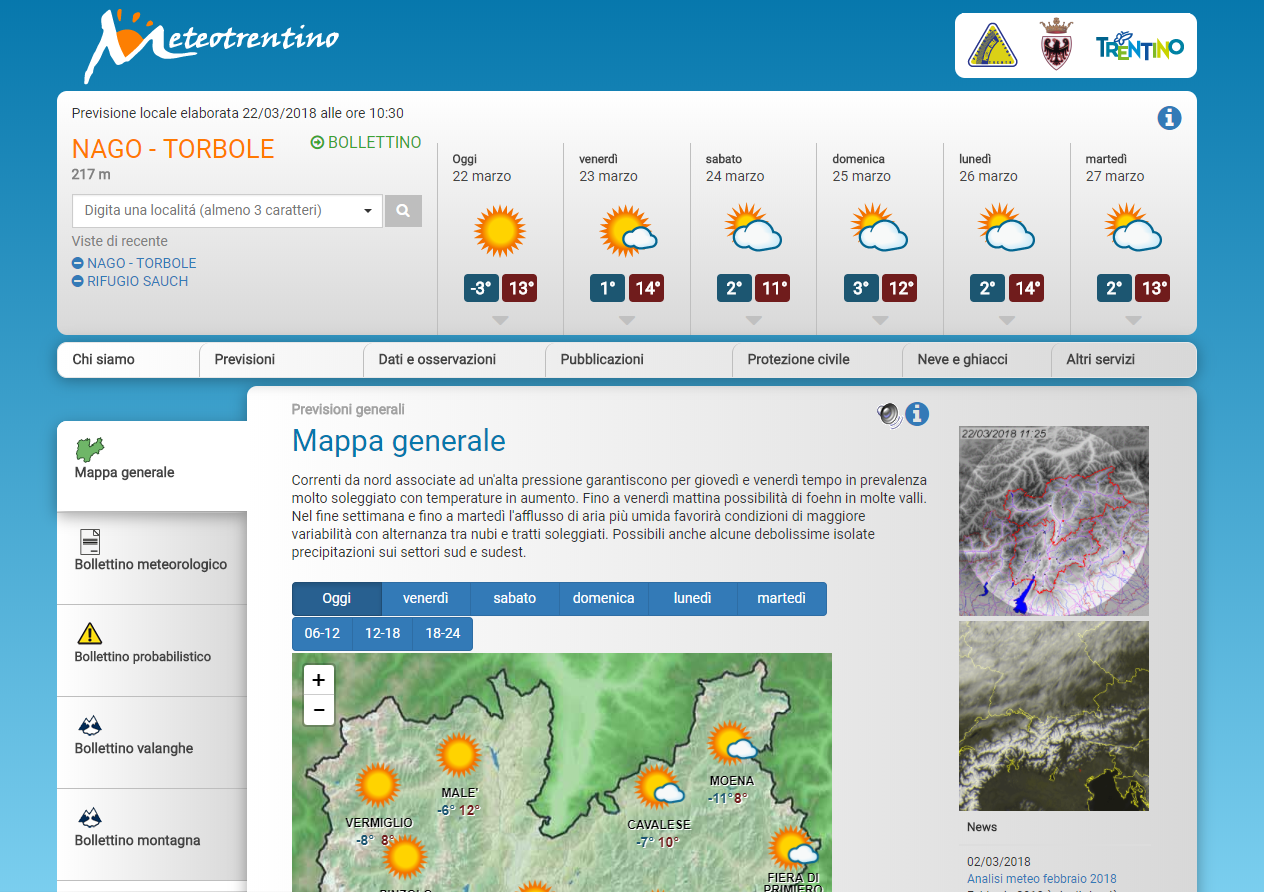
Task: Show the 12-18 time slot
Action: point(383,634)
